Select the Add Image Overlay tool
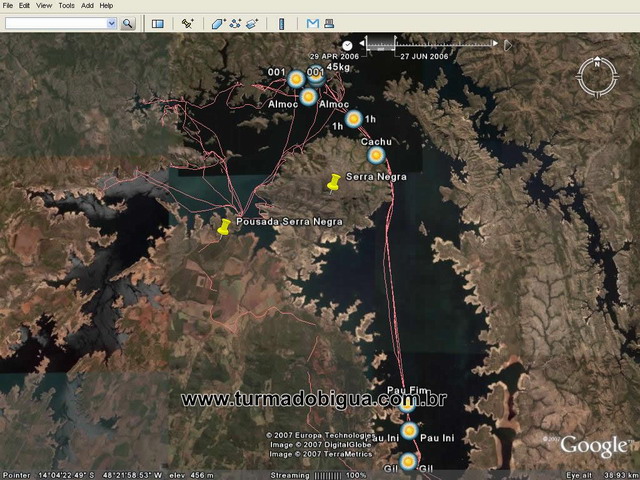 [252, 24]
